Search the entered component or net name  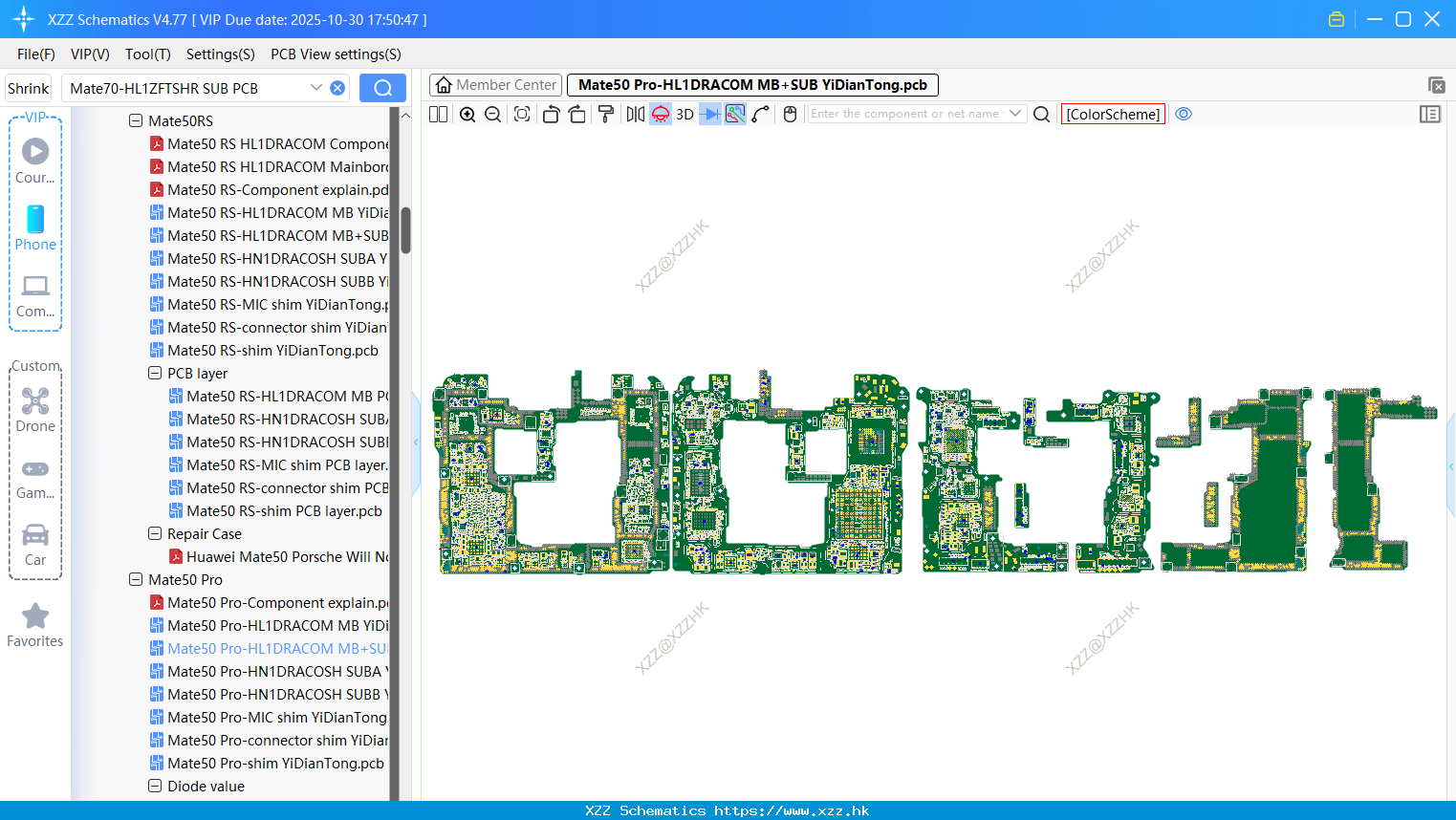pos(1042,114)
